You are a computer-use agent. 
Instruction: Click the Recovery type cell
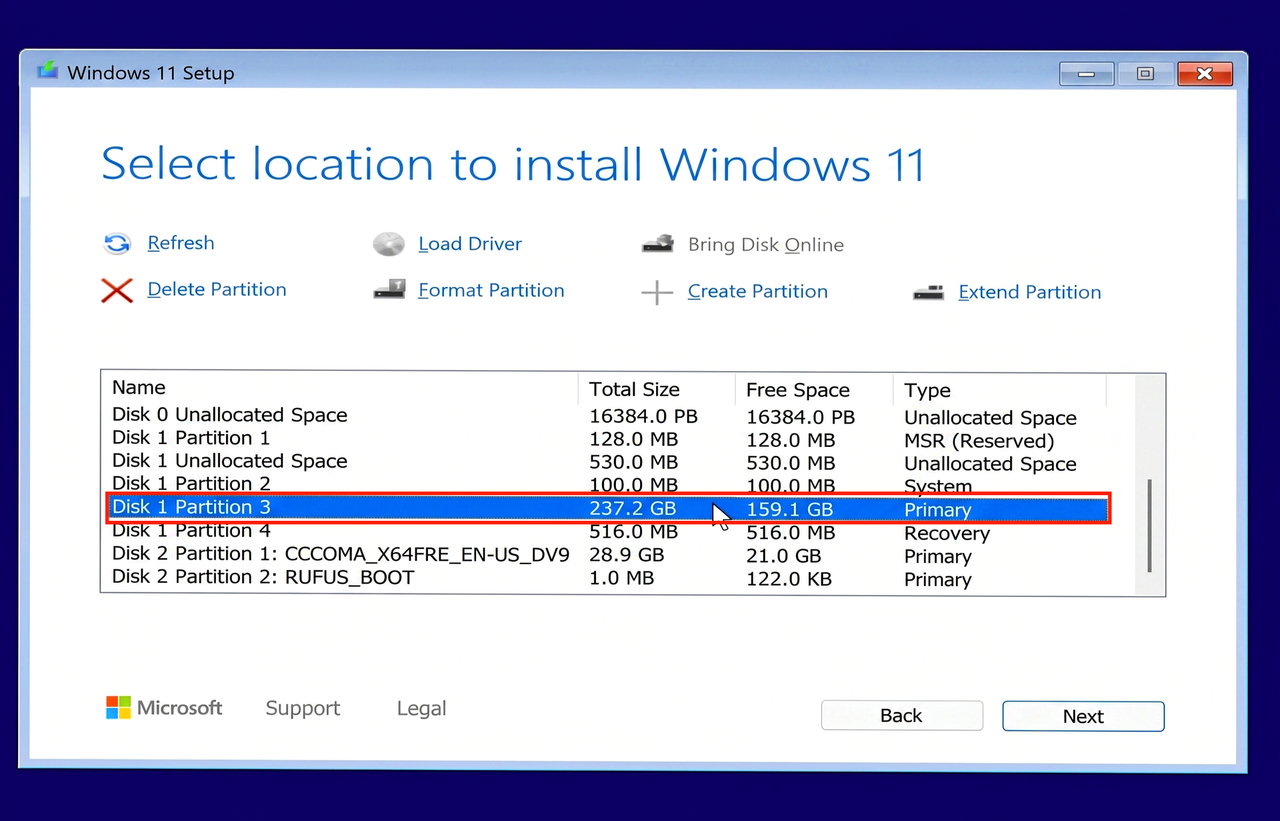(x=947, y=533)
